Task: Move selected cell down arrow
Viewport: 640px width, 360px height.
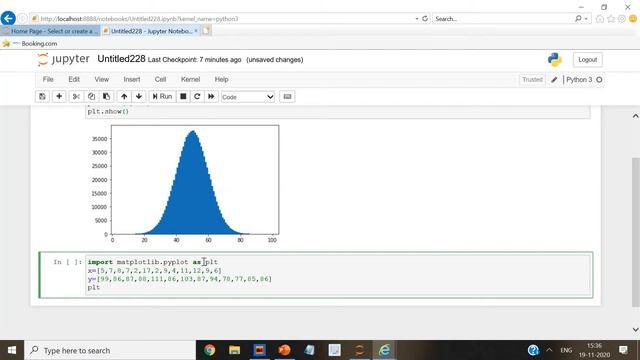Action: [139, 97]
